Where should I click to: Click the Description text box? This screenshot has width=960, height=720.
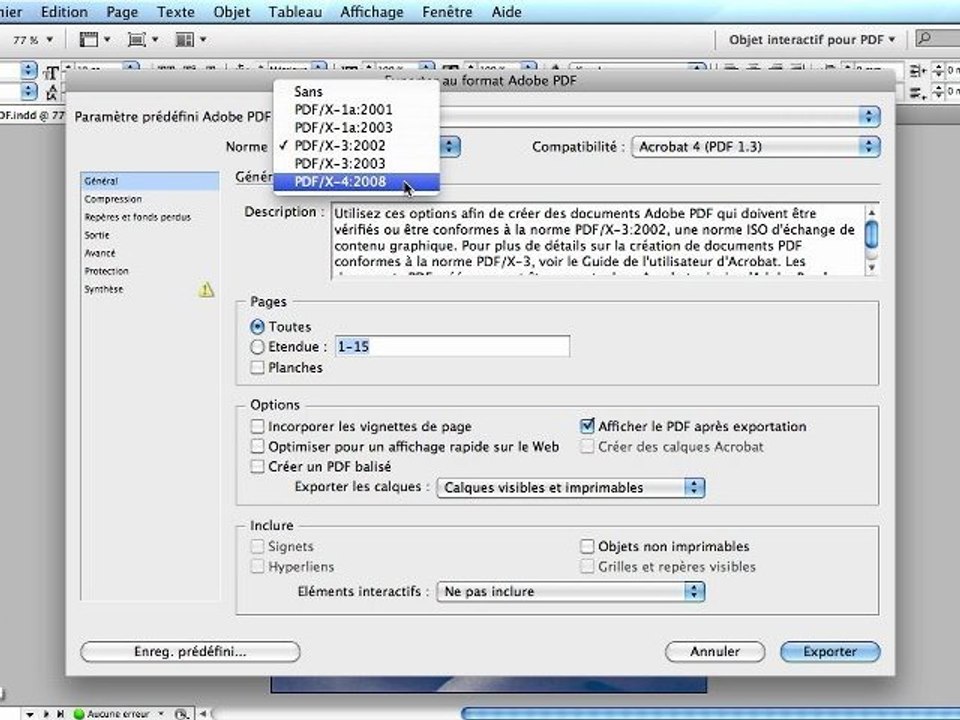[598, 241]
